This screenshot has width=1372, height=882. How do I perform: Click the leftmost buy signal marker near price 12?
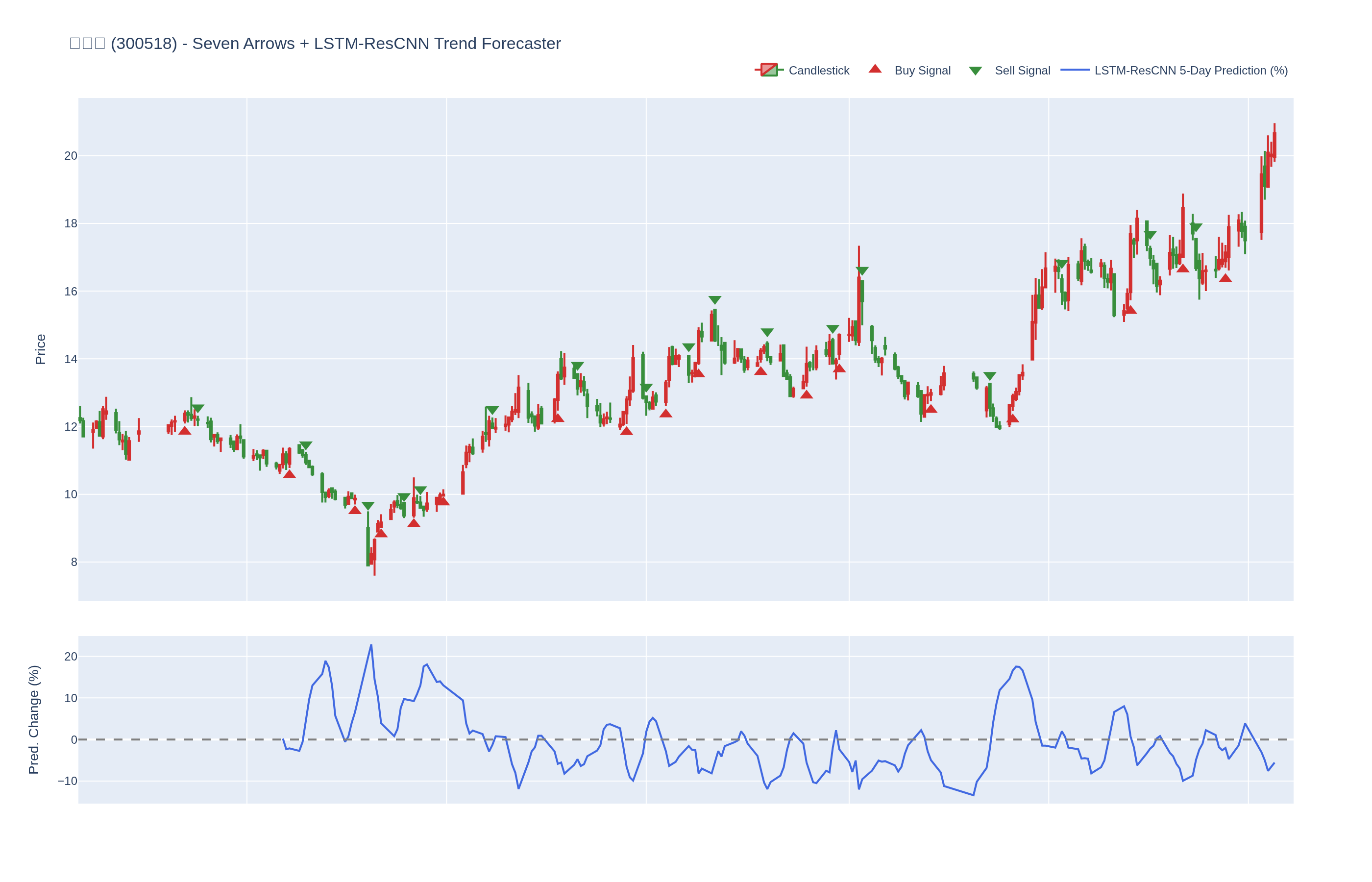[x=184, y=431]
